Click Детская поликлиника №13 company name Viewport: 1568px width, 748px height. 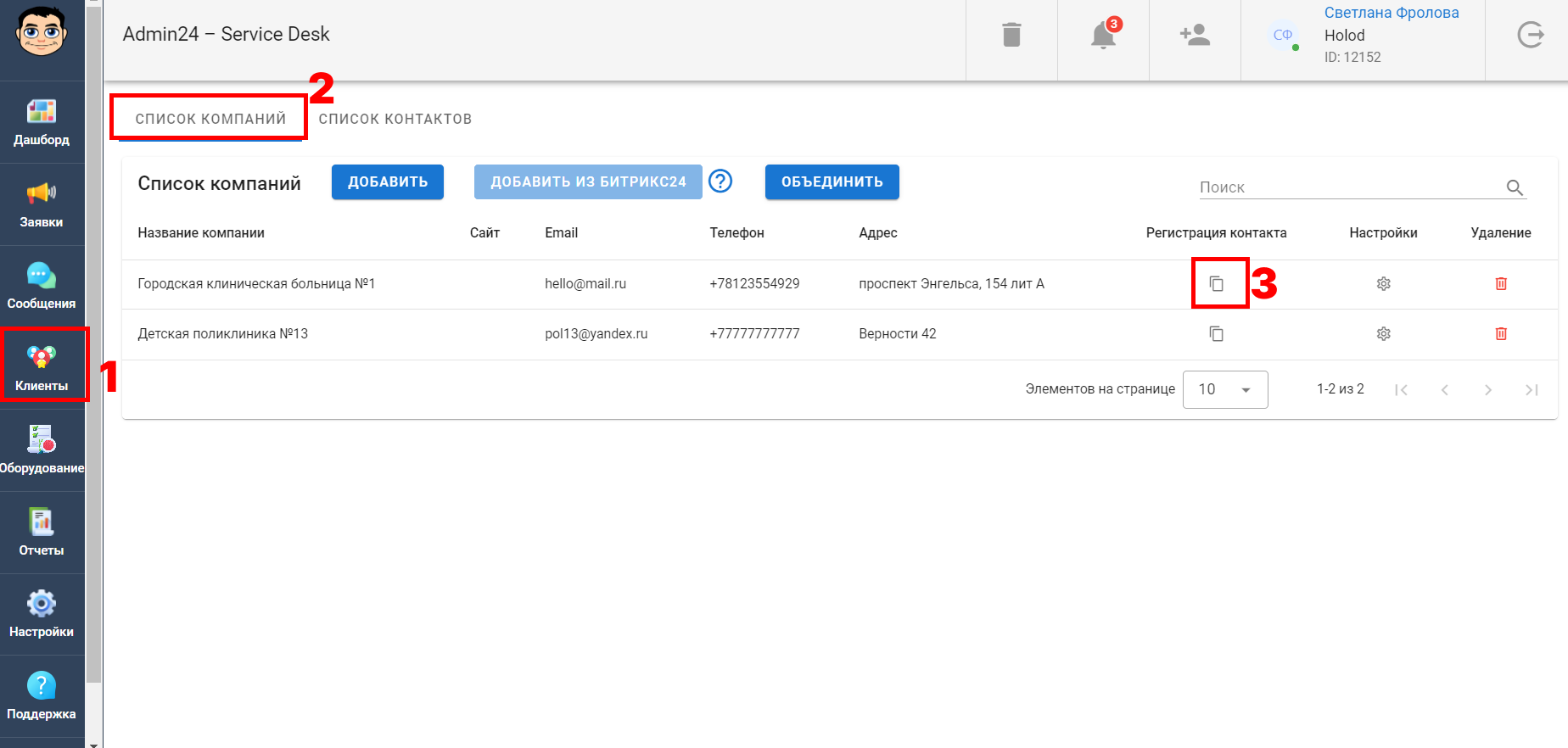pyautogui.click(x=222, y=334)
